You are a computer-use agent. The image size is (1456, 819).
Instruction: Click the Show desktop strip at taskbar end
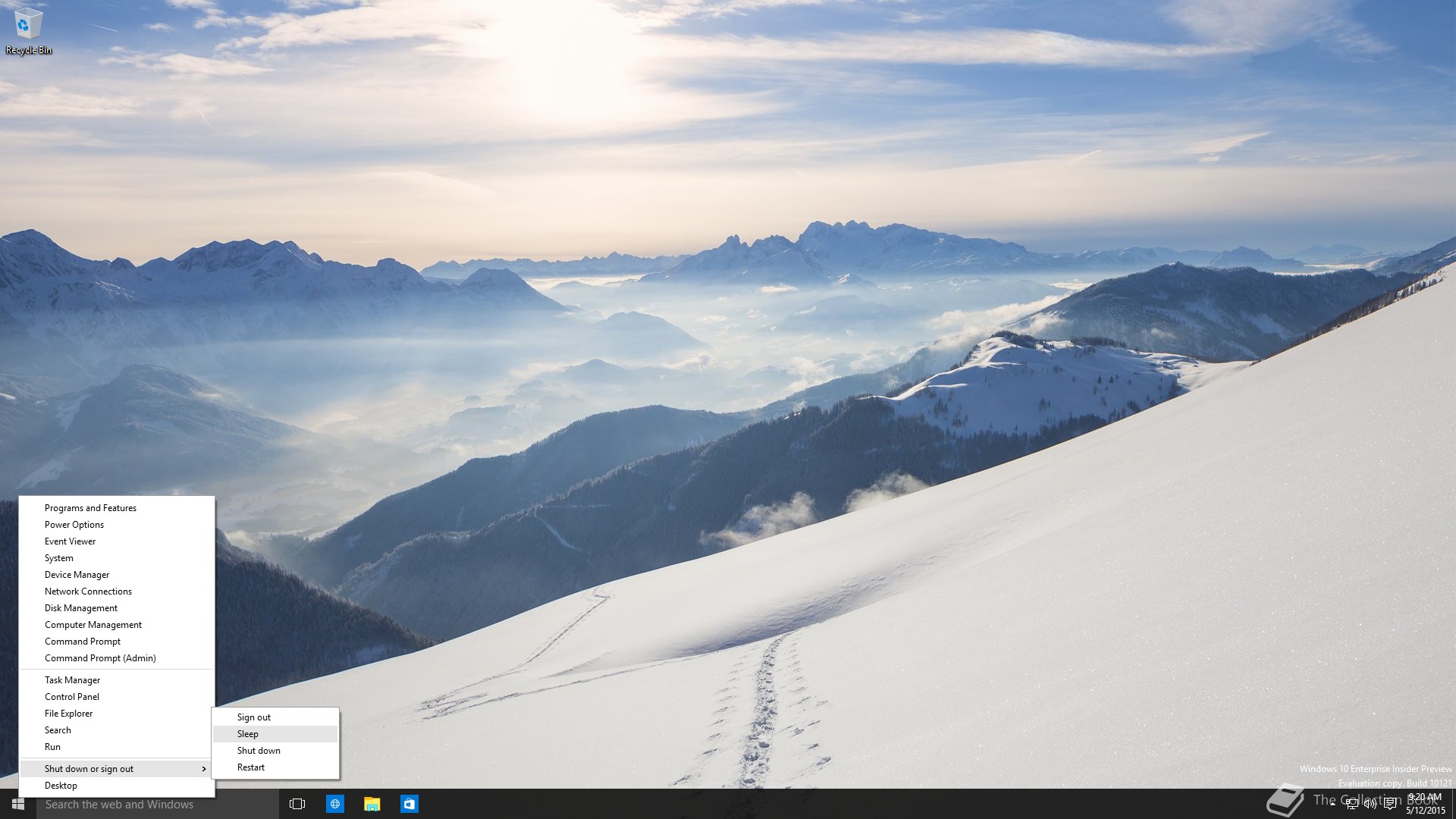[1453, 804]
